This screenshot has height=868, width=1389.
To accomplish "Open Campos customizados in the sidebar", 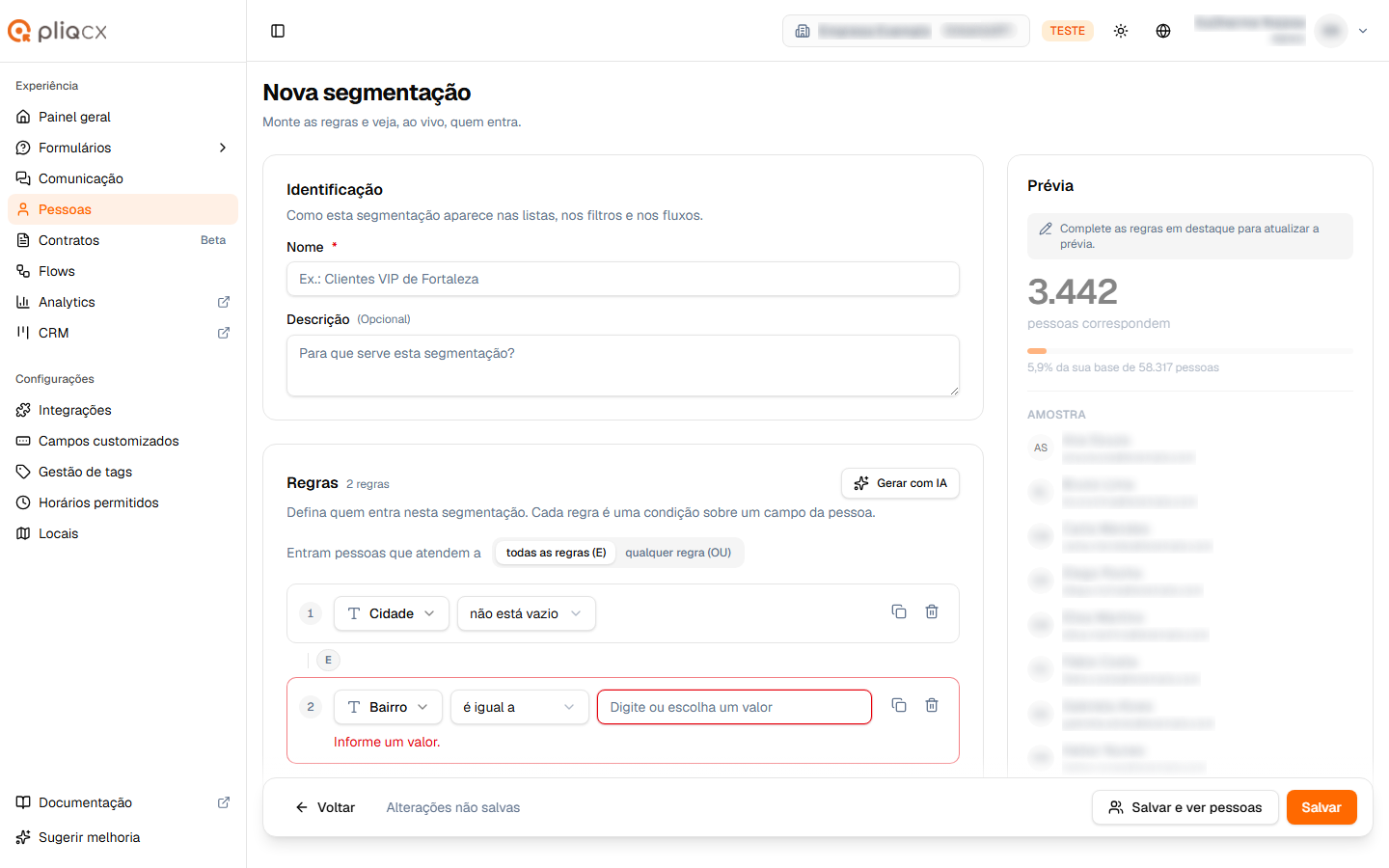I will (123, 441).
